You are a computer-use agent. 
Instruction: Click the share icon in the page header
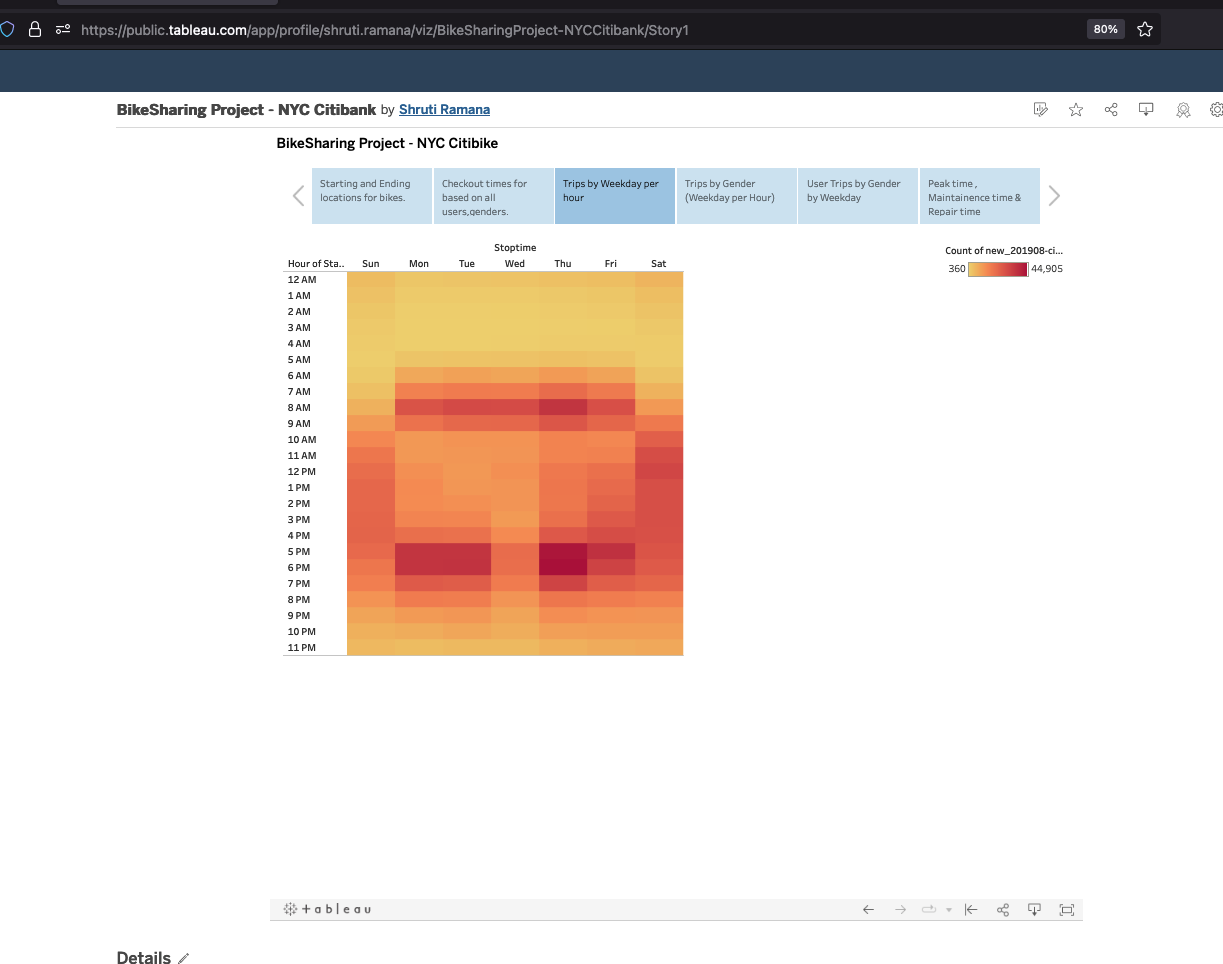click(1111, 110)
